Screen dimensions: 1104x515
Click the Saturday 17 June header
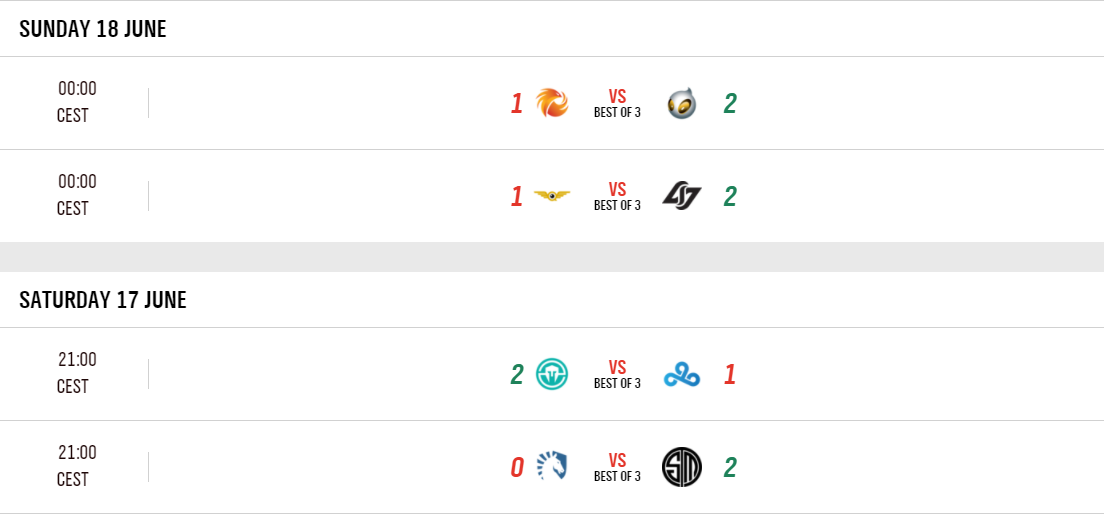103,300
